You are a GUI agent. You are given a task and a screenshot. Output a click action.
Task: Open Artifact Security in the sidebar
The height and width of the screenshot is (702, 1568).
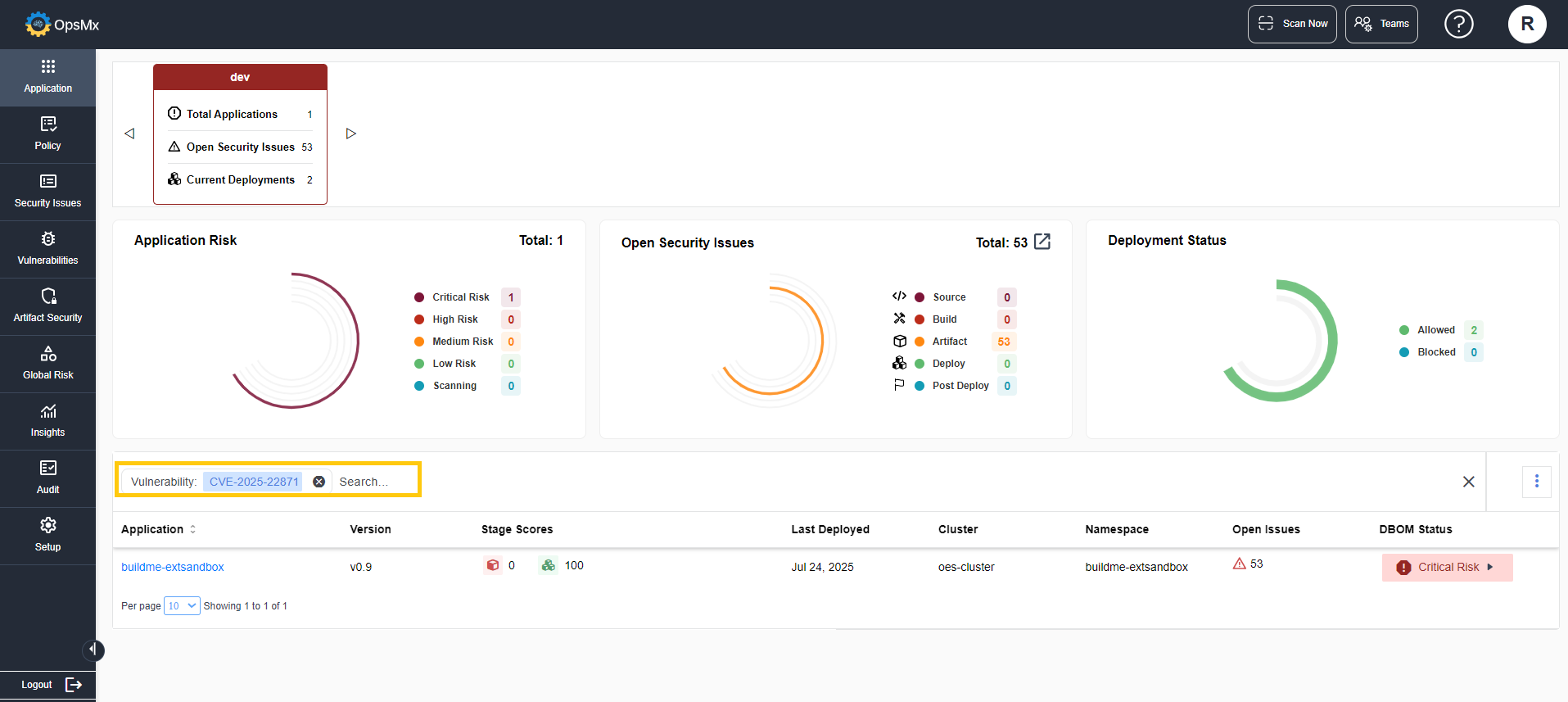pyautogui.click(x=47, y=306)
